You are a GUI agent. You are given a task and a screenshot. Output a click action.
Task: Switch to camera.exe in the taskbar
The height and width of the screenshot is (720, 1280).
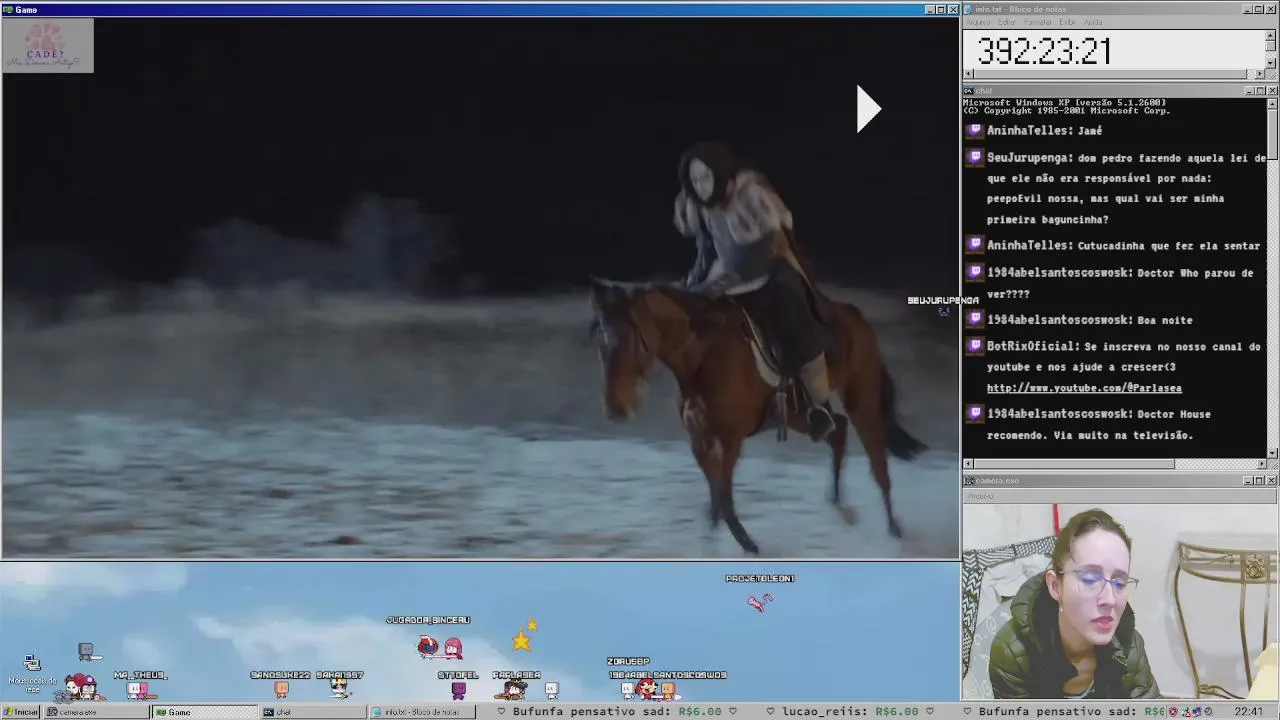point(96,712)
